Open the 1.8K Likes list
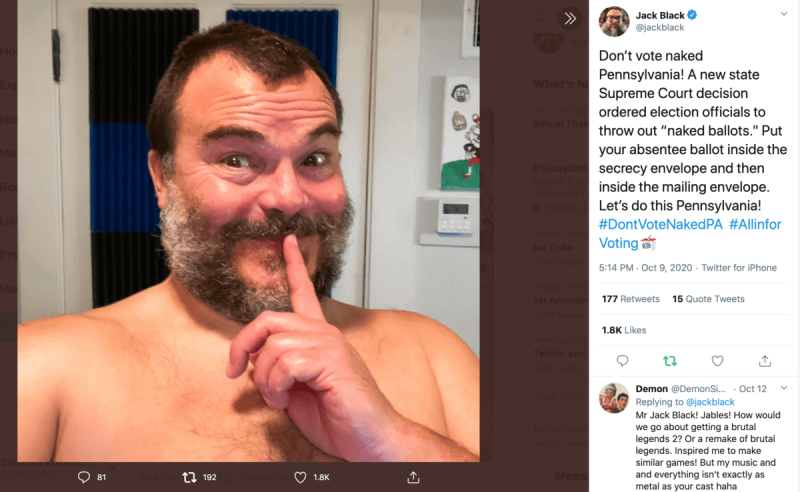This screenshot has width=800, height=492. pos(623,330)
